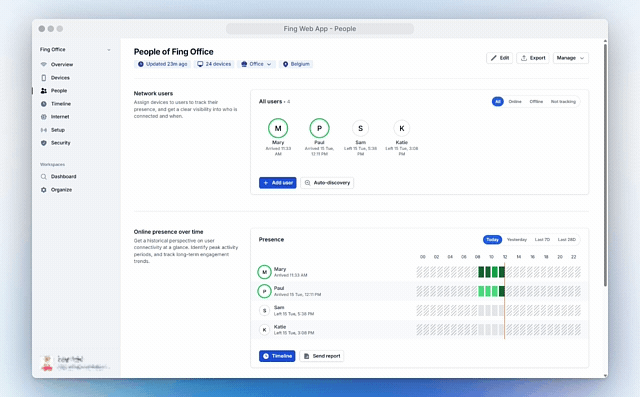Click the Export button
The image size is (640, 397).
point(533,58)
